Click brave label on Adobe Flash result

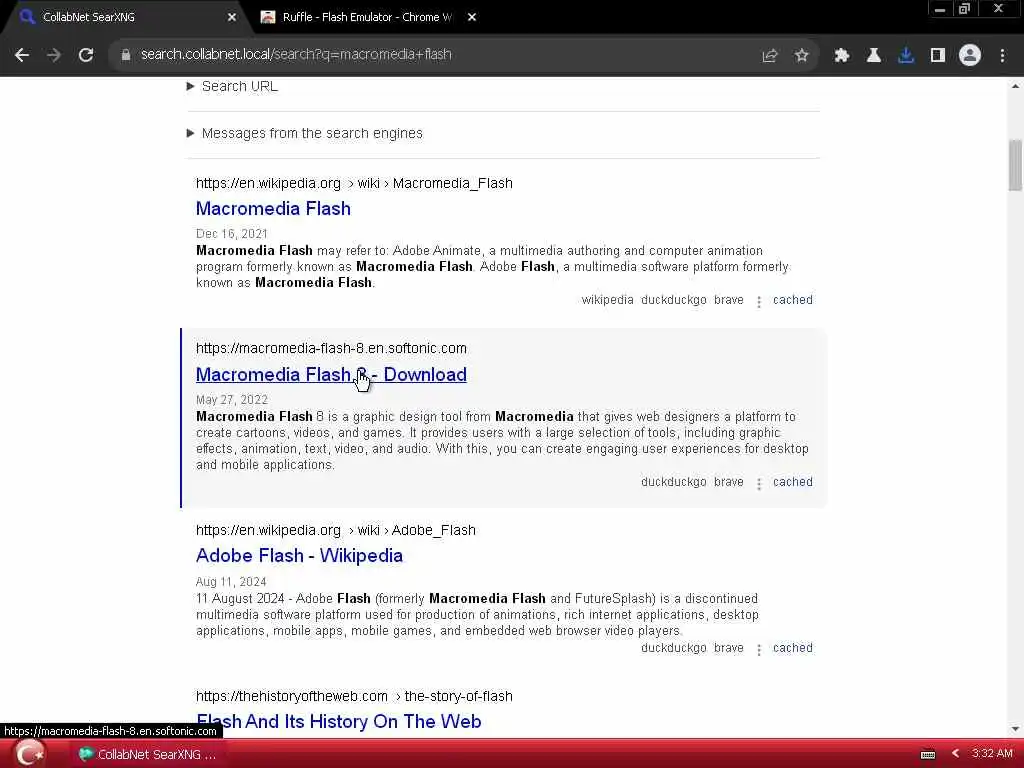(729, 648)
